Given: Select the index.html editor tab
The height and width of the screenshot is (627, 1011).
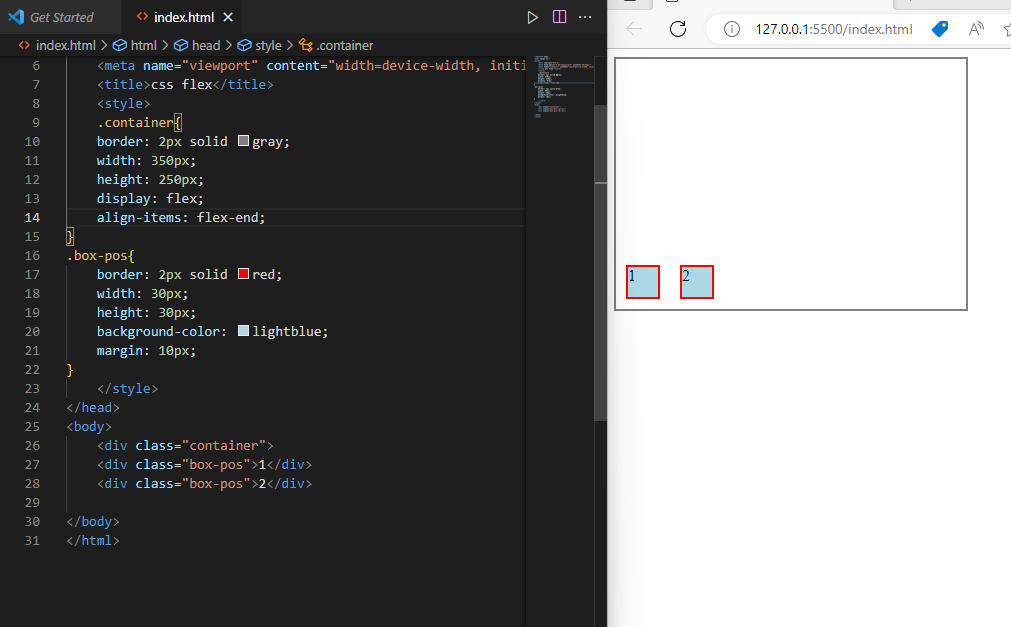Looking at the screenshot, I should [183, 17].
